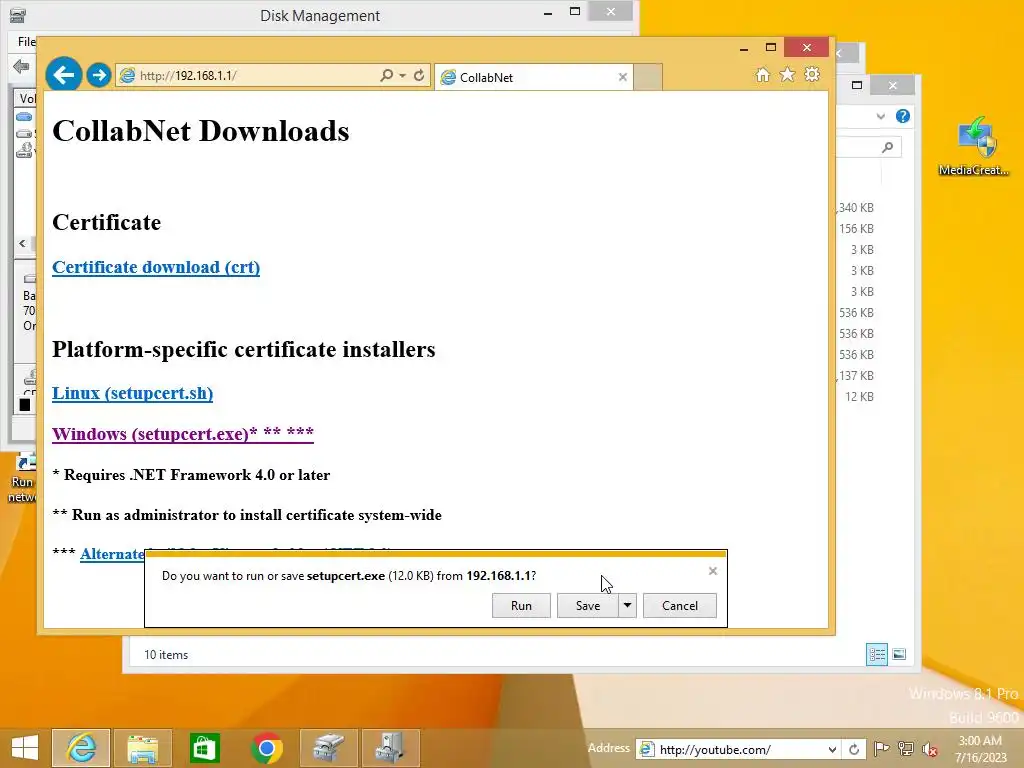This screenshot has width=1024, height=768.
Task: Select the CollabNet browser tab
Action: [534, 77]
